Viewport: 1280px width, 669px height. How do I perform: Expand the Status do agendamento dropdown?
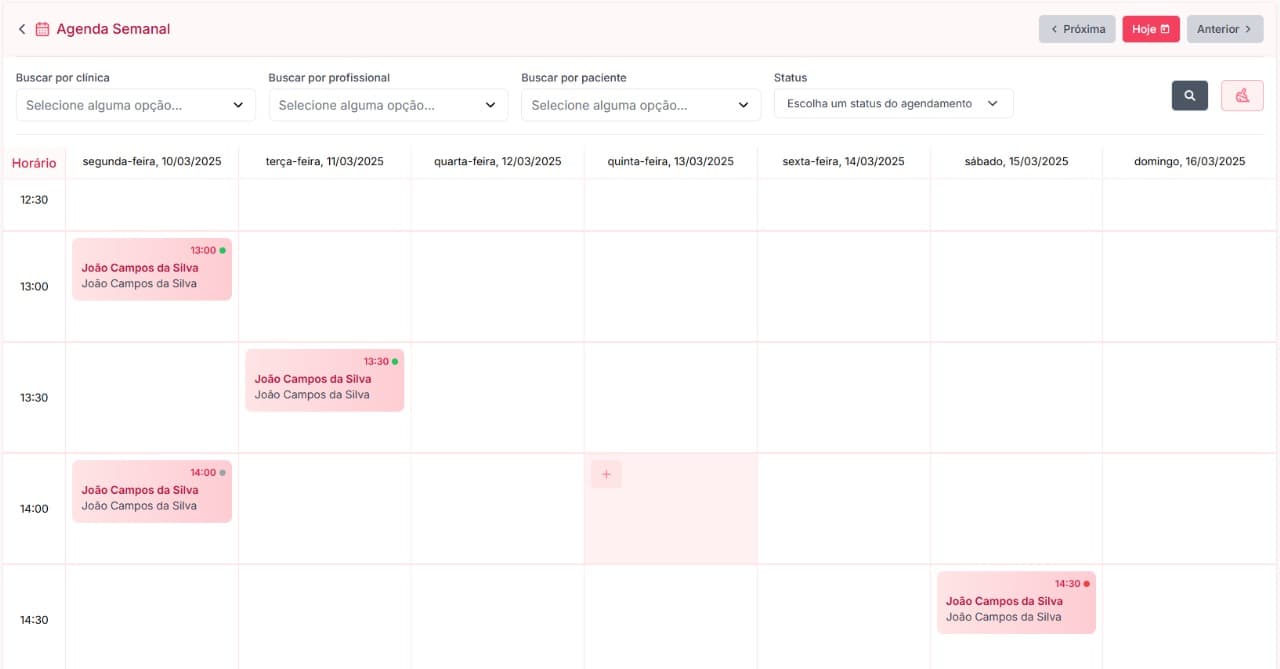click(893, 102)
